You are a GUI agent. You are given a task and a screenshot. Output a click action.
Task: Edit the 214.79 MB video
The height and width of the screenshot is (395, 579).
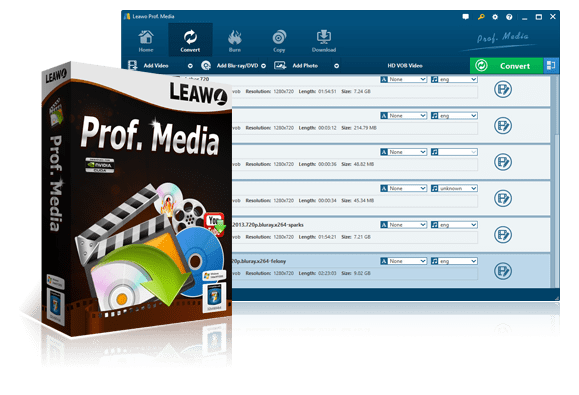(503, 126)
